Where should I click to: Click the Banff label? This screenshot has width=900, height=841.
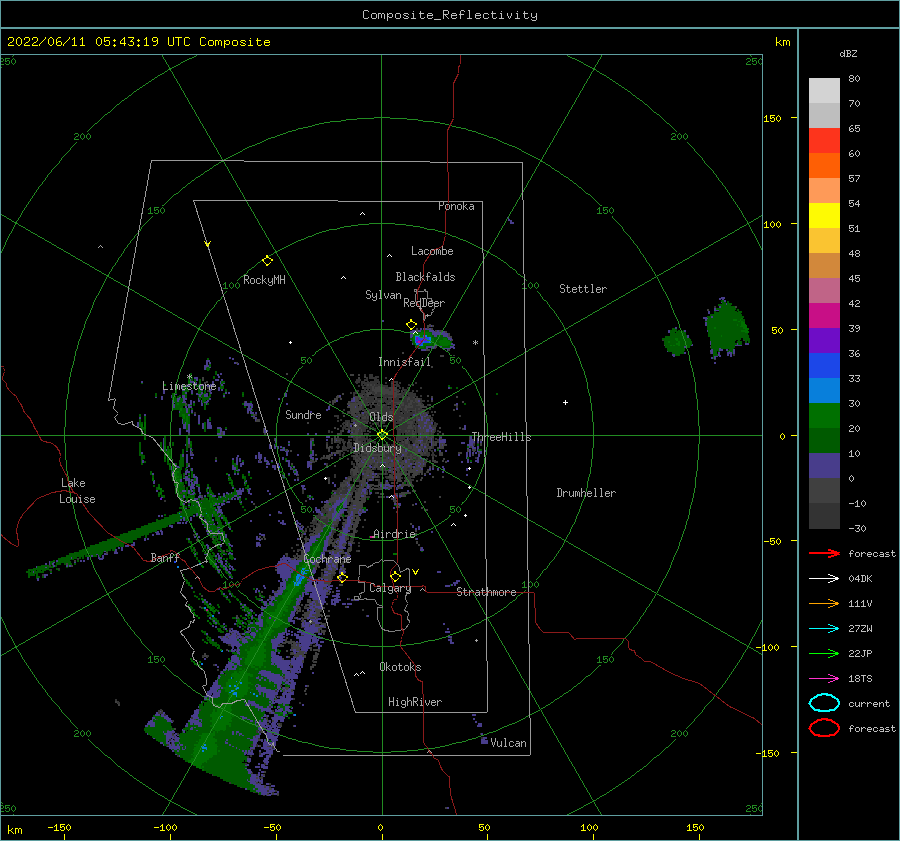[x=165, y=557]
